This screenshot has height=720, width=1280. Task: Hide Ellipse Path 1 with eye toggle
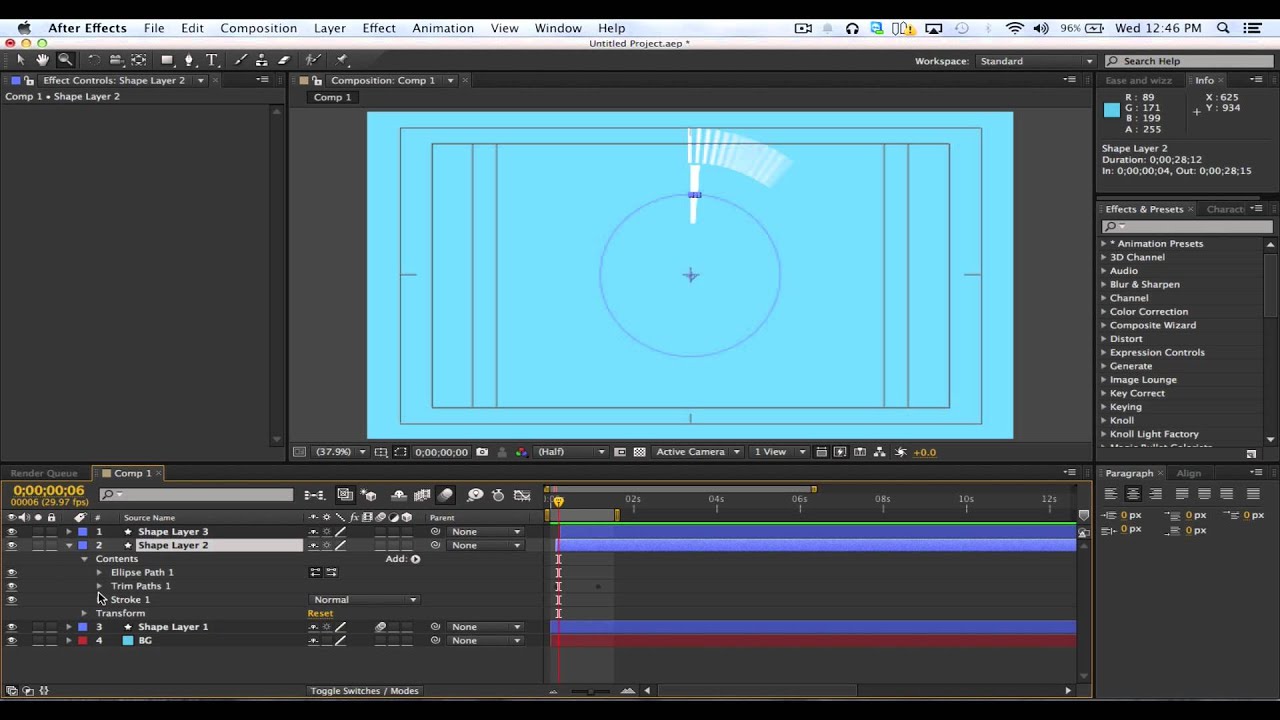[x=12, y=573]
